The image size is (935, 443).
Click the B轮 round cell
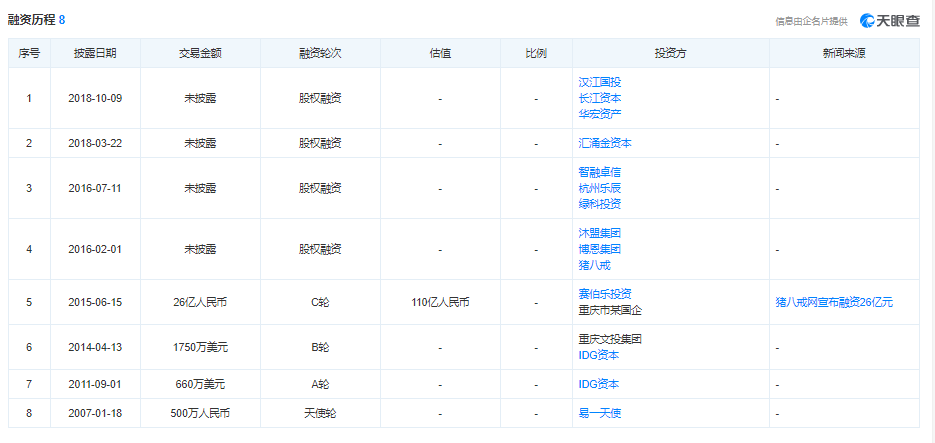(320, 347)
